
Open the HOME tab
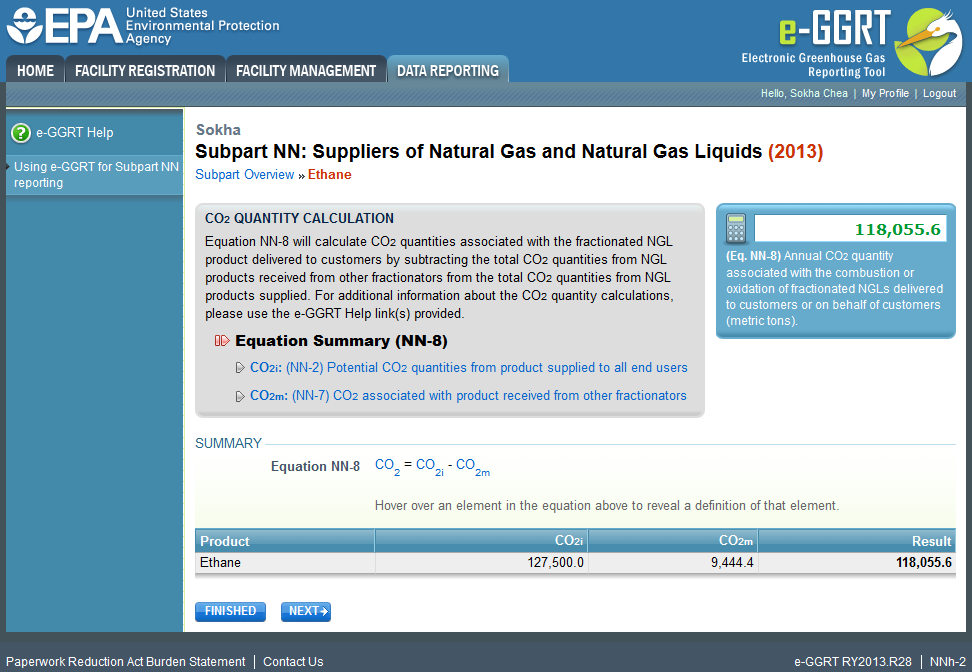[35, 70]
